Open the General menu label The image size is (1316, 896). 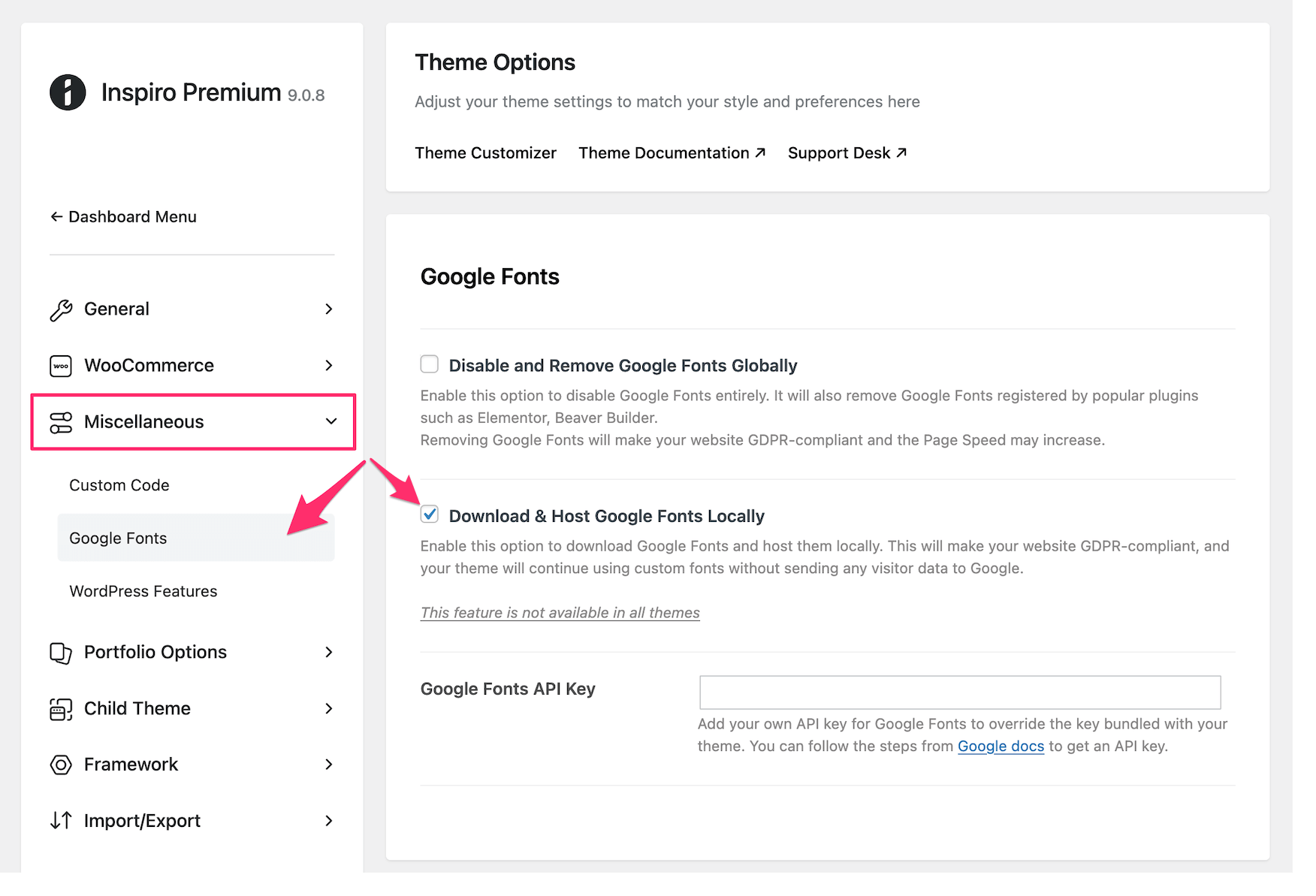pos(116,309)
